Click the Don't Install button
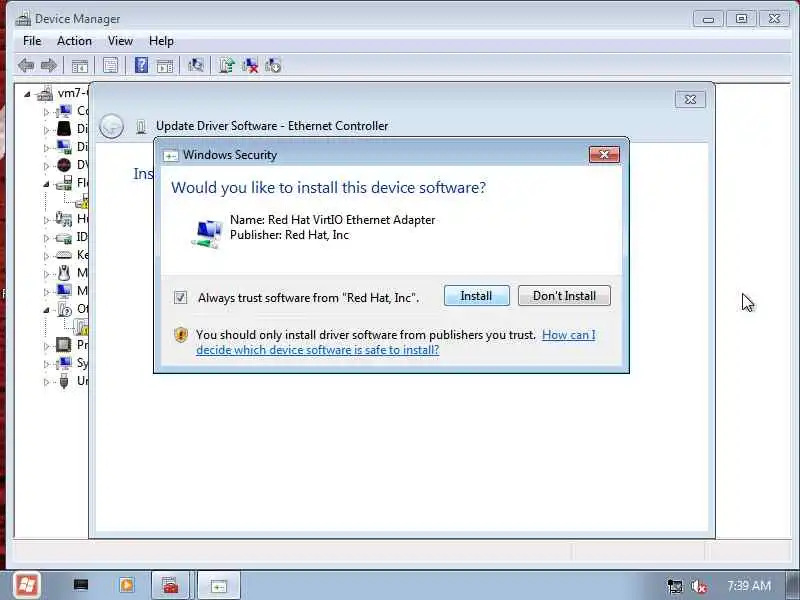Image resolution: width=800 pixels, height=600 pixels. click(564, 296)
